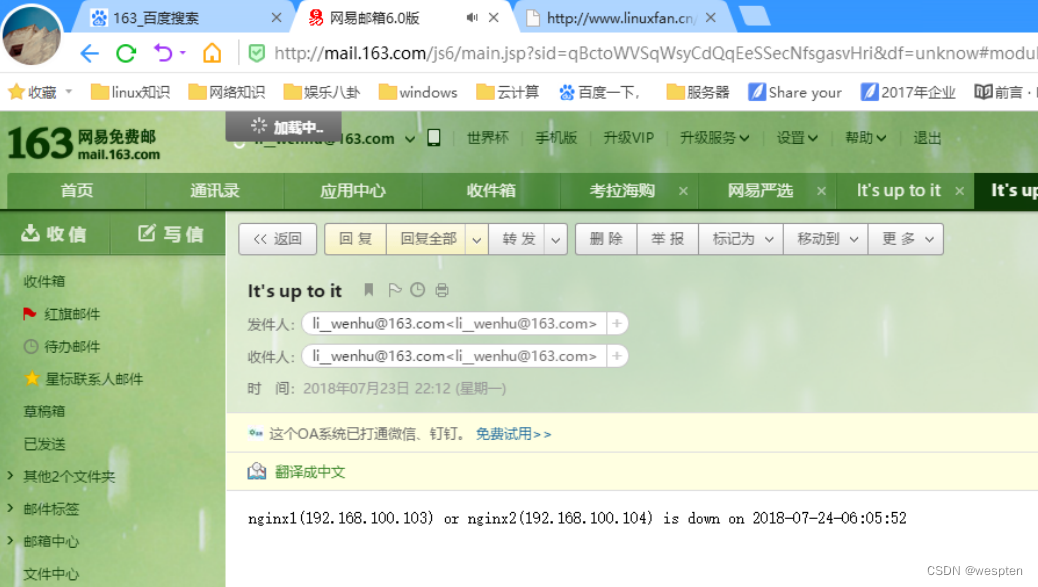Set reminder with clock icon

pyautogui.click(x=418, y=290)
